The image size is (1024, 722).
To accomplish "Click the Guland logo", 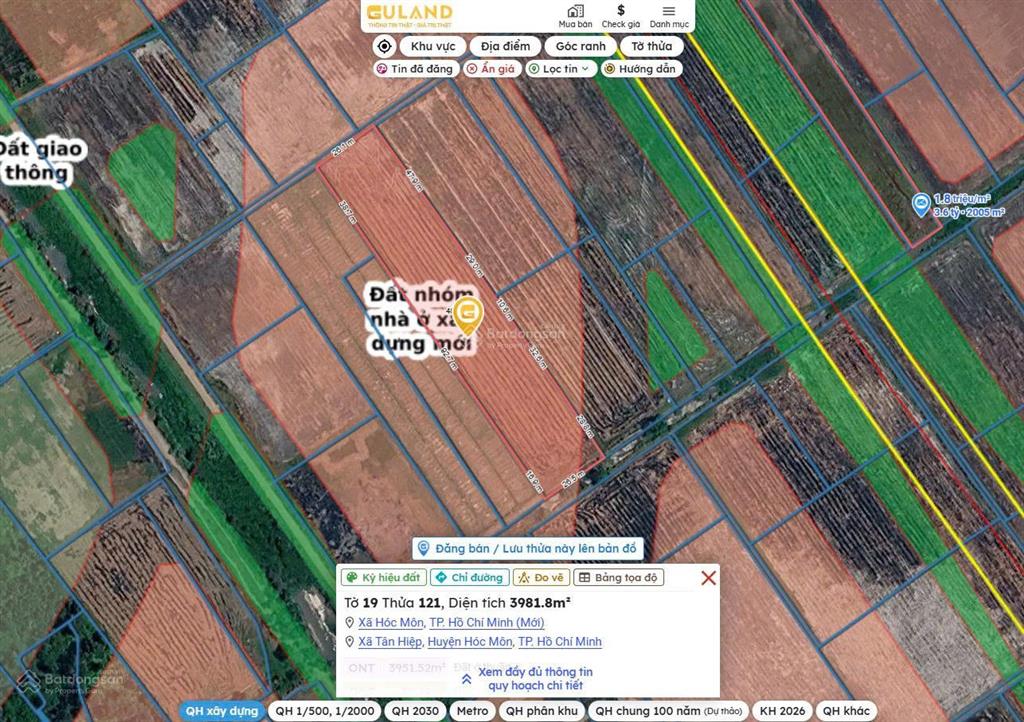I will point(409,15).
